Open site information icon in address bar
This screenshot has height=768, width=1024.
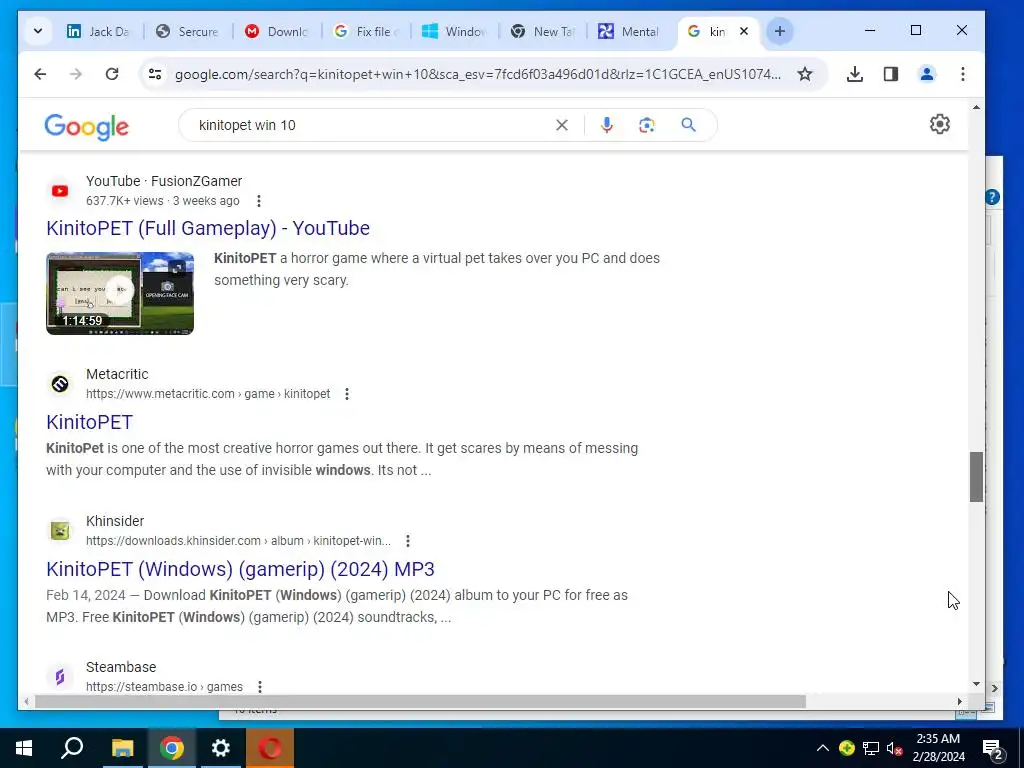(x=155, y=74)
